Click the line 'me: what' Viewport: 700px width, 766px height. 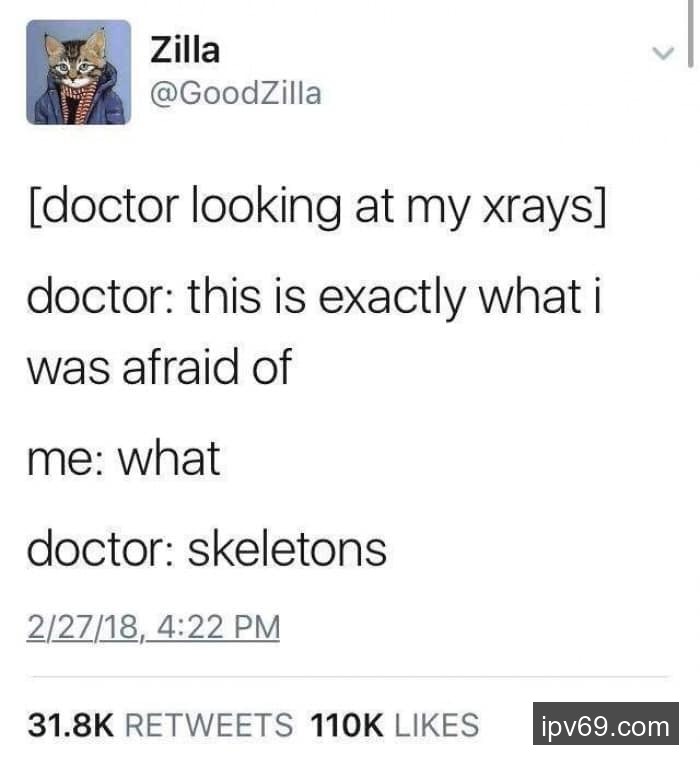[124, 458]
